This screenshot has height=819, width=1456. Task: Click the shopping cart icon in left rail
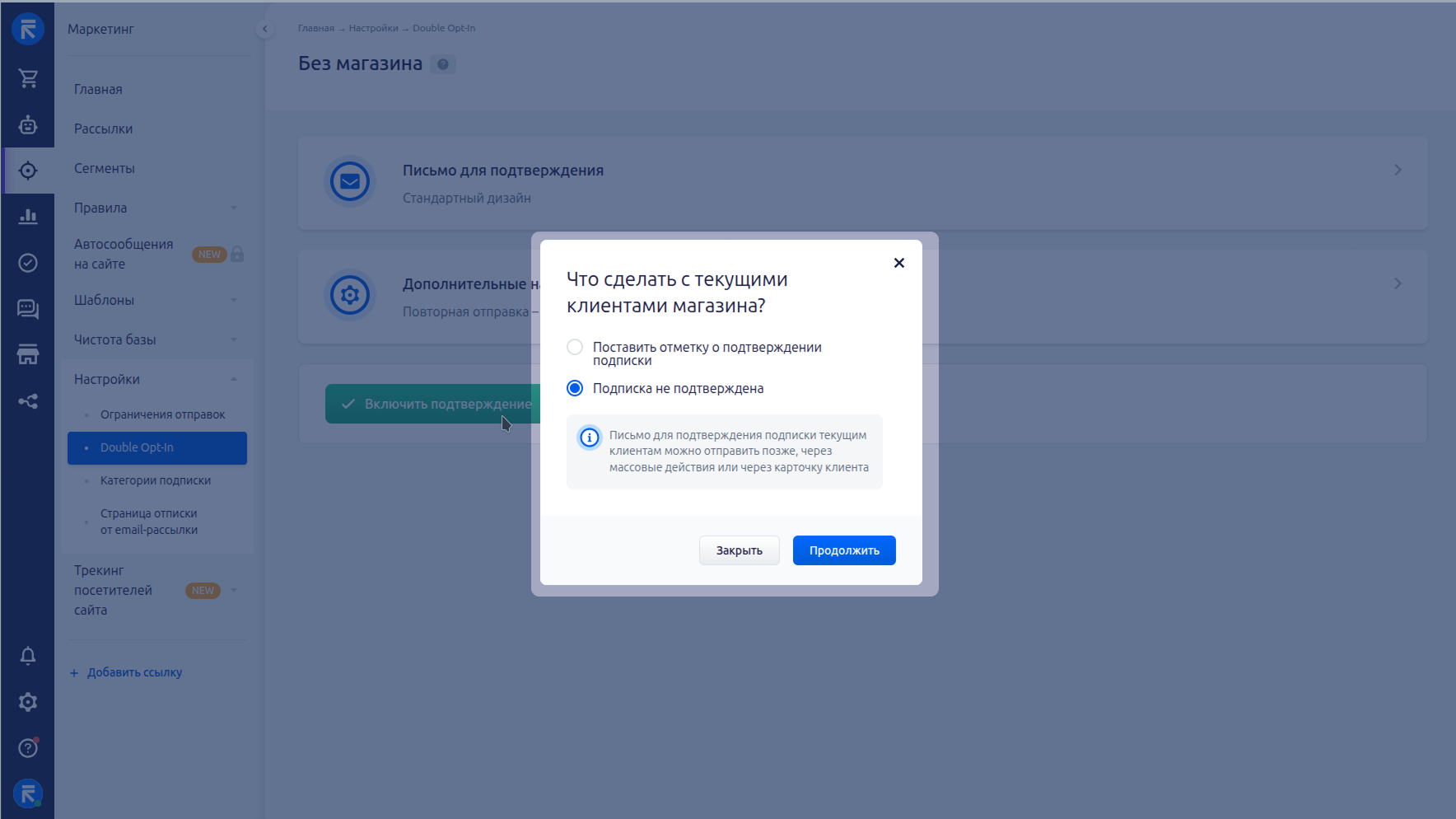pyautogui.click(x=28, y=78)
